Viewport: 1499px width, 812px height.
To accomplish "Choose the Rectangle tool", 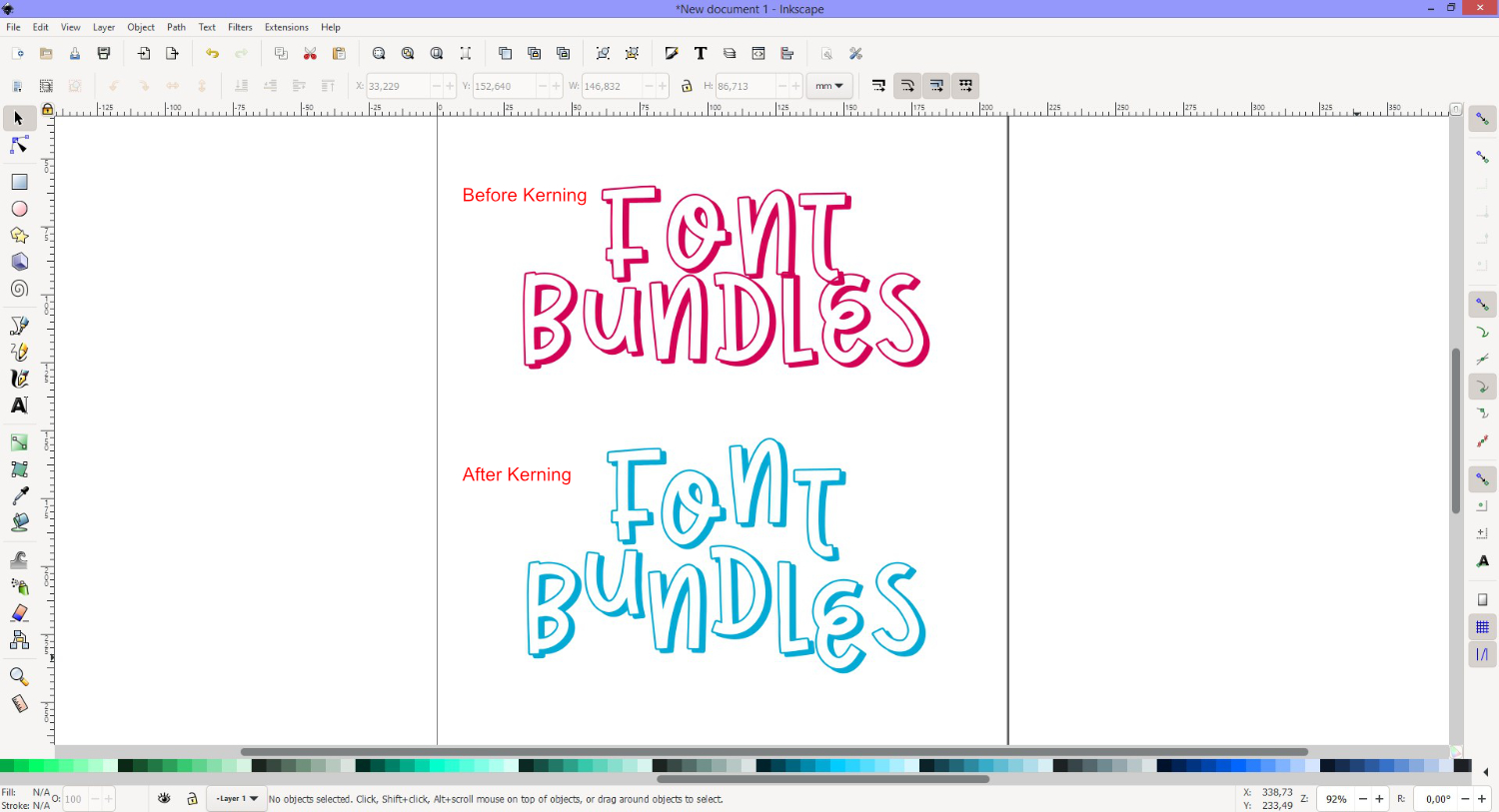I will tap(19, 182).
